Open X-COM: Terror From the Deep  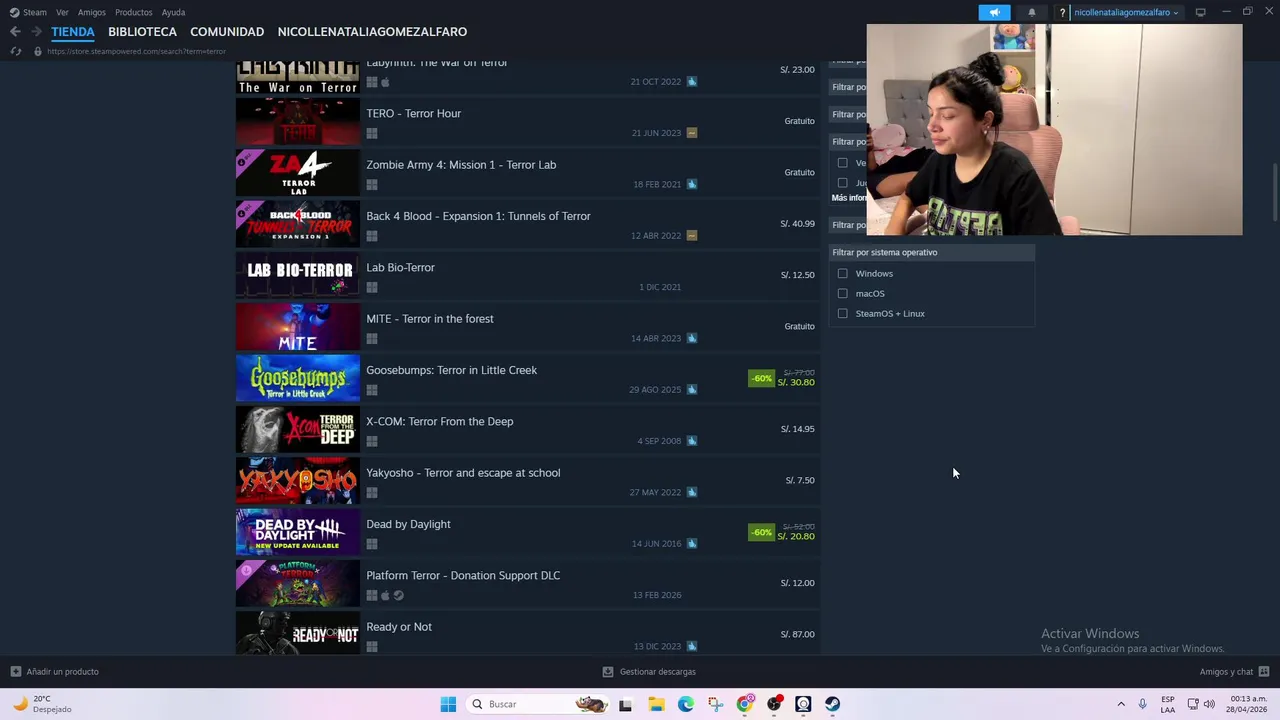tap(528, 429)
